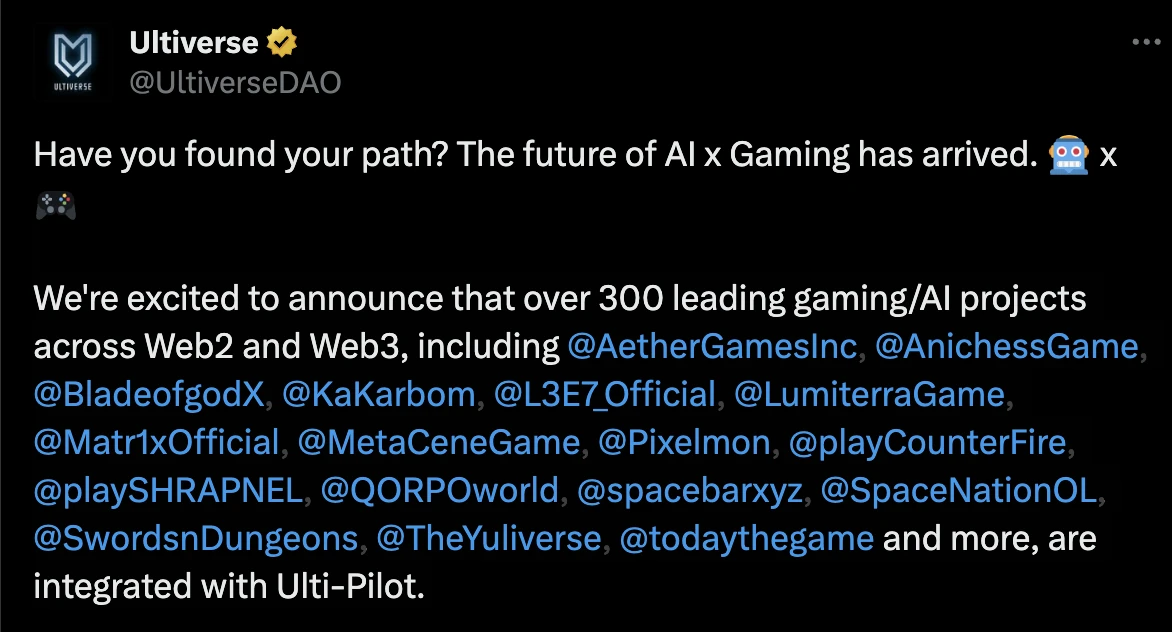The image size is (1172, 632).
Task: Open the three-dot more options menu
Action: [1146, 43]
